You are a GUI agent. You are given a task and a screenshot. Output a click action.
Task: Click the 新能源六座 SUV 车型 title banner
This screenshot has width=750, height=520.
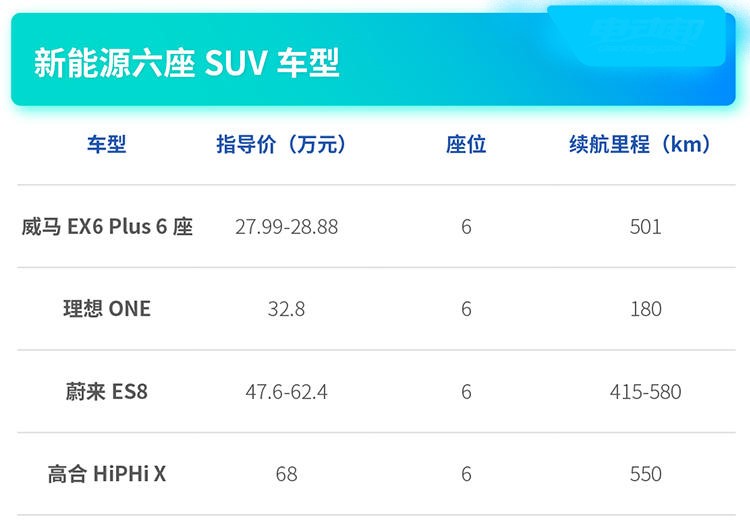pyautogui.click(x=373, y=59)
